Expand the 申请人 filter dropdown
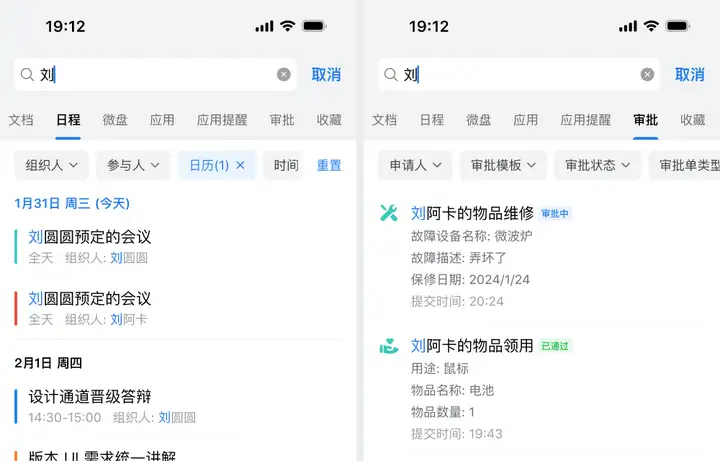The height and width of the screenshot is (461, 720). [415, 165]
